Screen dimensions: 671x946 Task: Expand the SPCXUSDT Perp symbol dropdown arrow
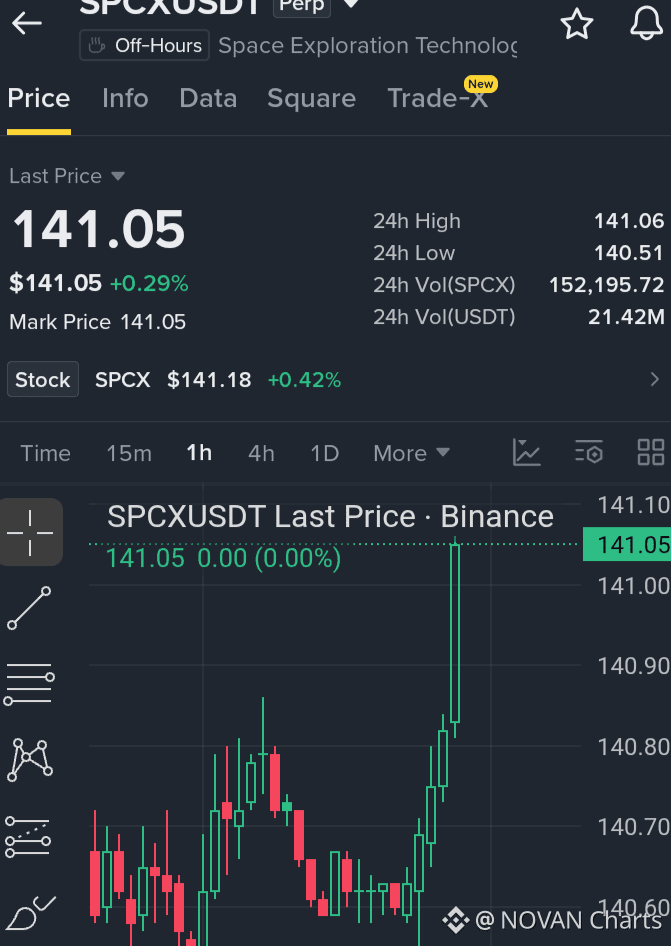tap(350, 5)
